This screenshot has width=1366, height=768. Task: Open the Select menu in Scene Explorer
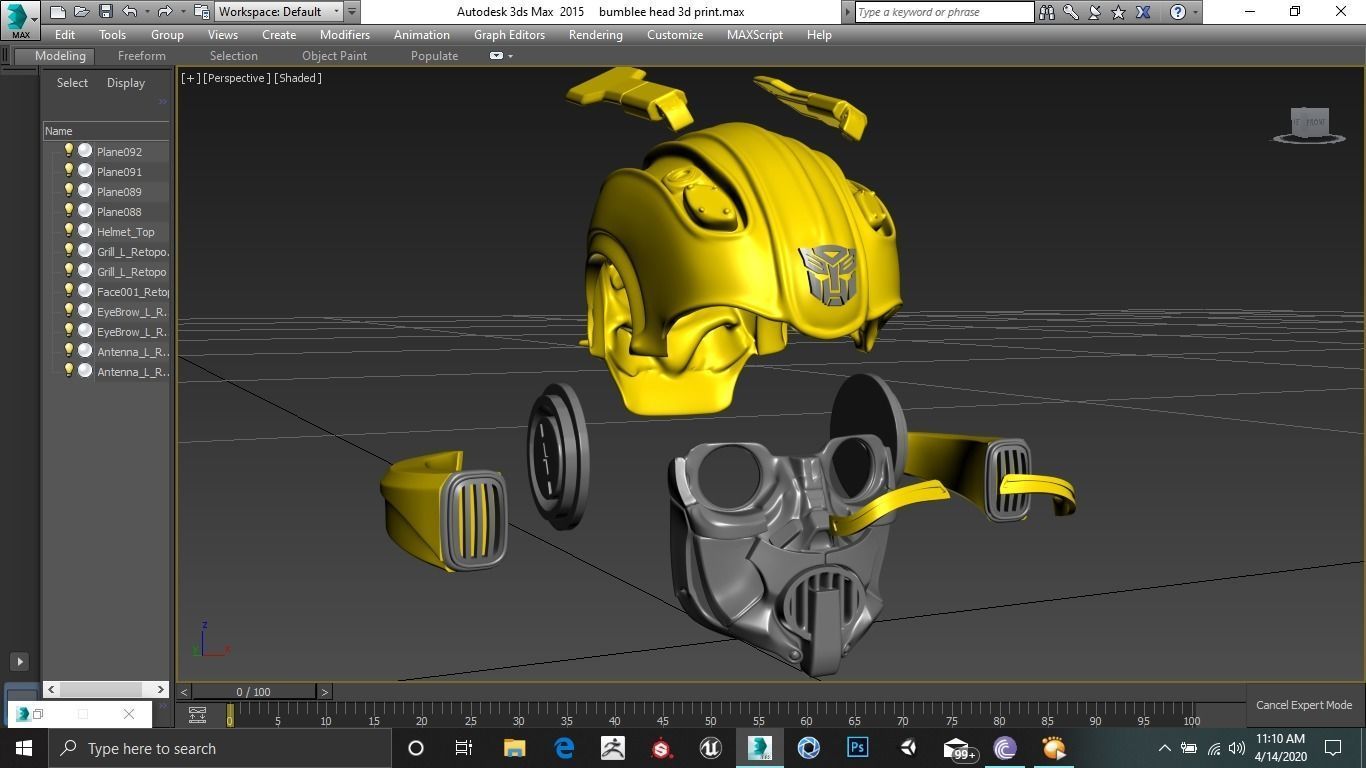[x=72, y=83]
